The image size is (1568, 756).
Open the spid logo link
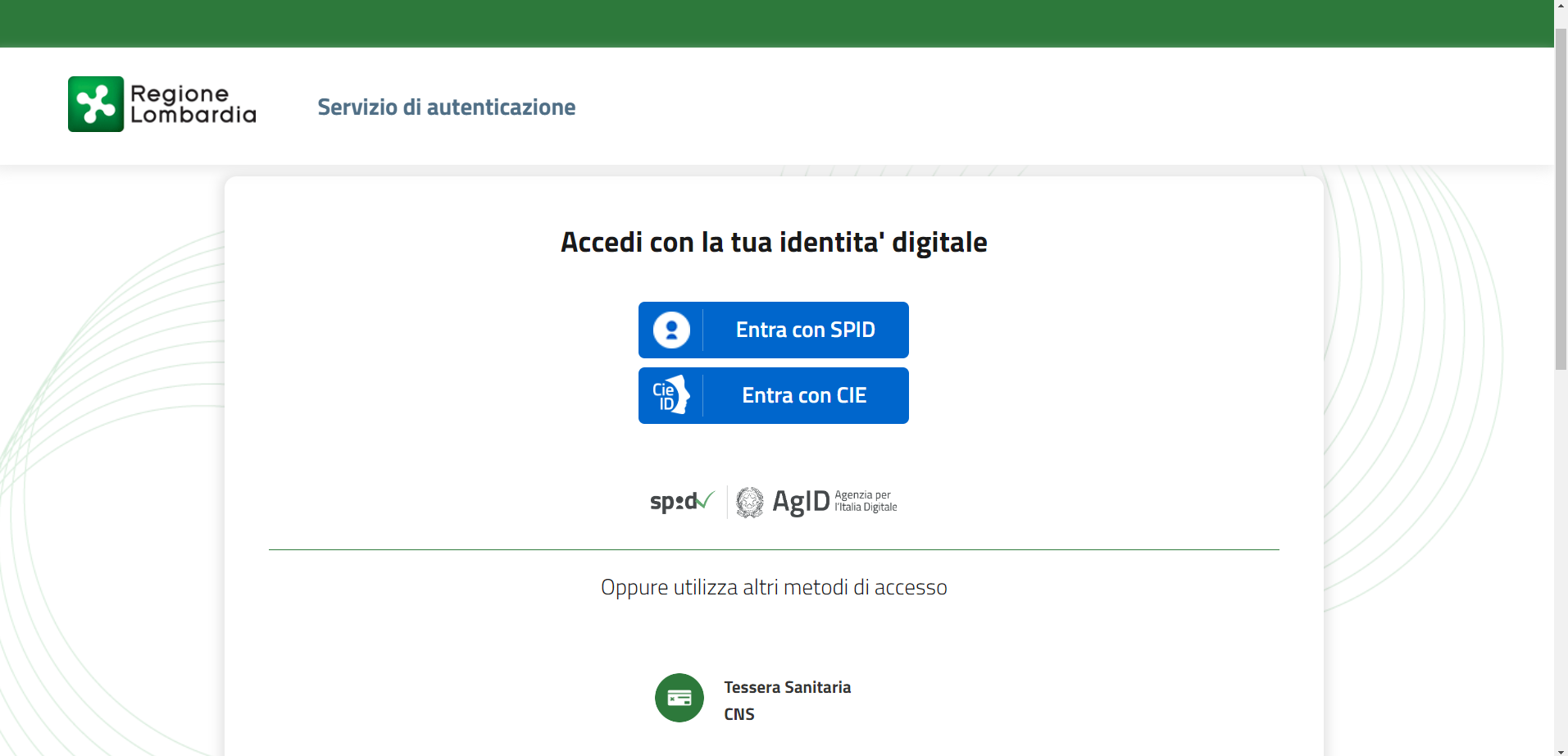coord(682,501)
